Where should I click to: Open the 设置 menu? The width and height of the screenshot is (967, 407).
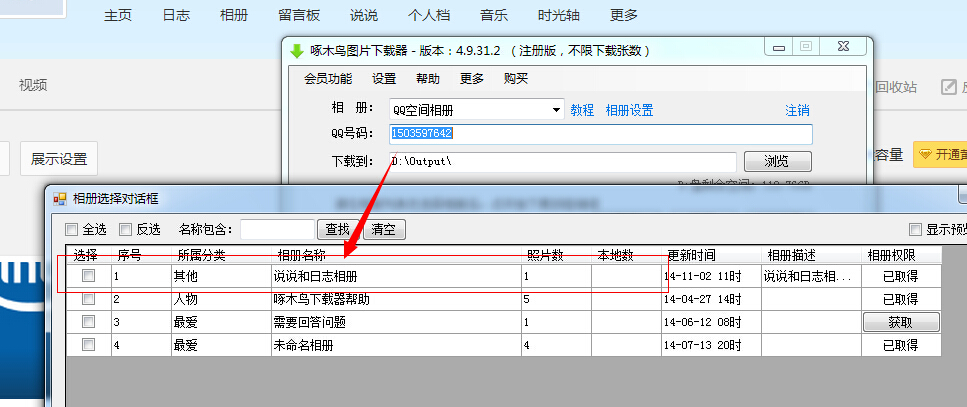pyautogui.click(x=384, y=79)
